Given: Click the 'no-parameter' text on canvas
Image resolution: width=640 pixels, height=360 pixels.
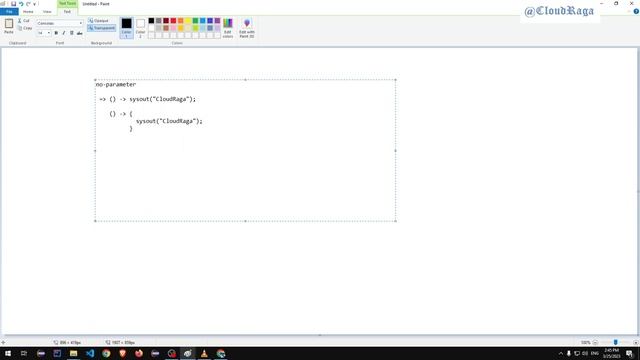Looking at the screenshot, I should click(x=116, y=84).
